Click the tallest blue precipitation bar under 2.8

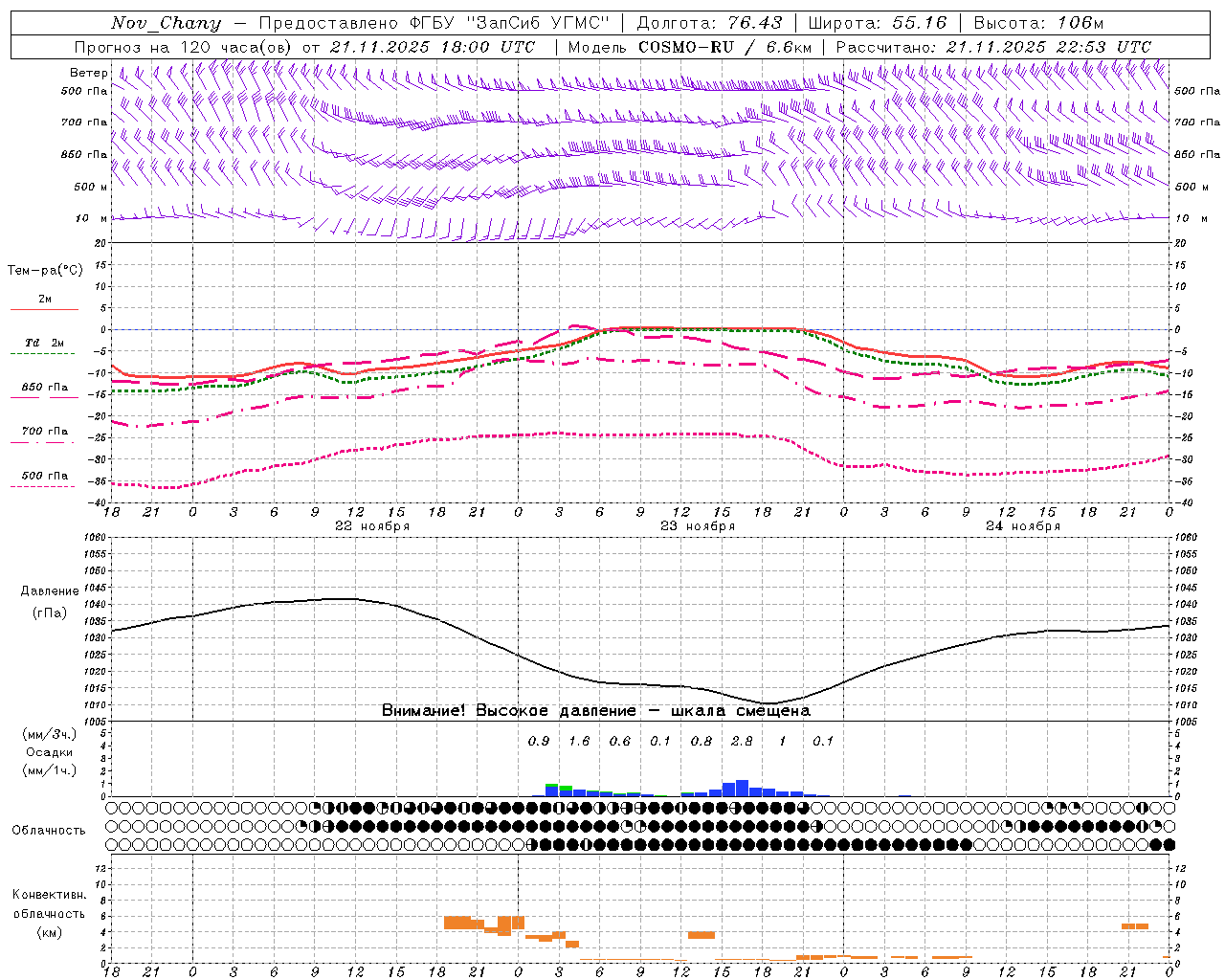pyautogui.click(x=742, y=789)
